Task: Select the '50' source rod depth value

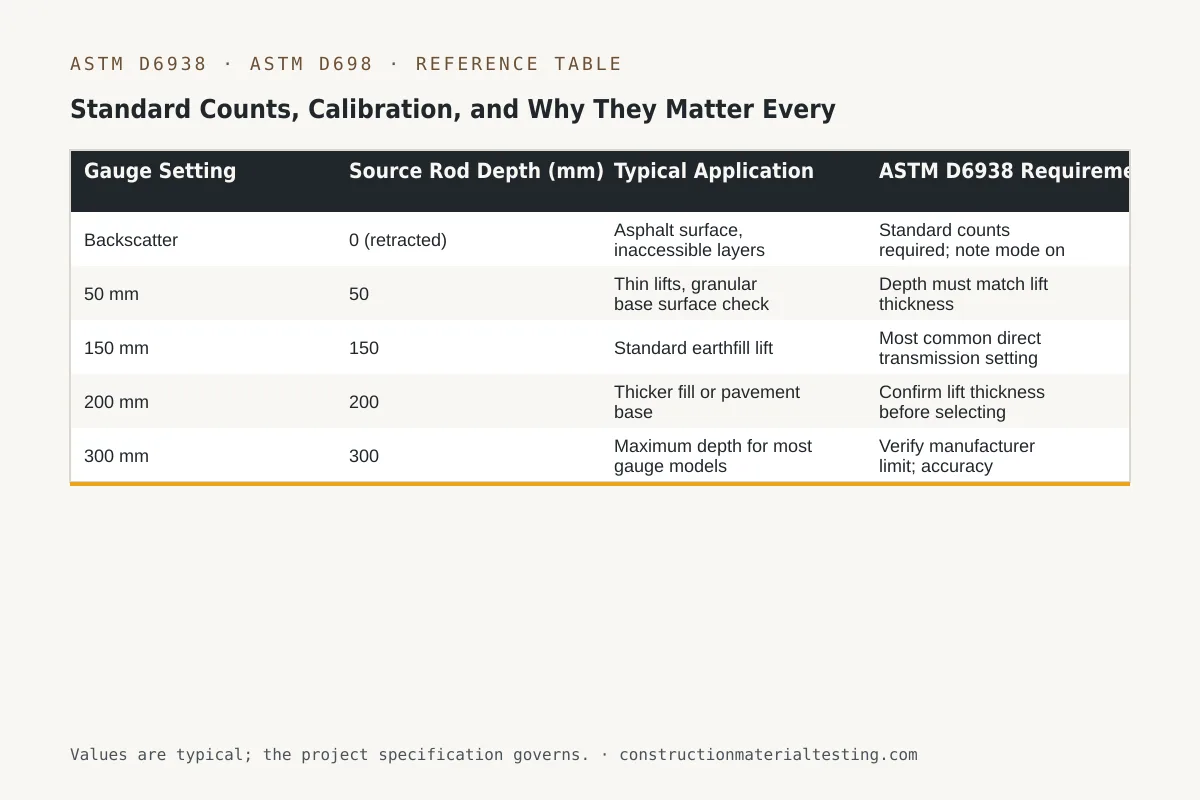Action: 359,294
